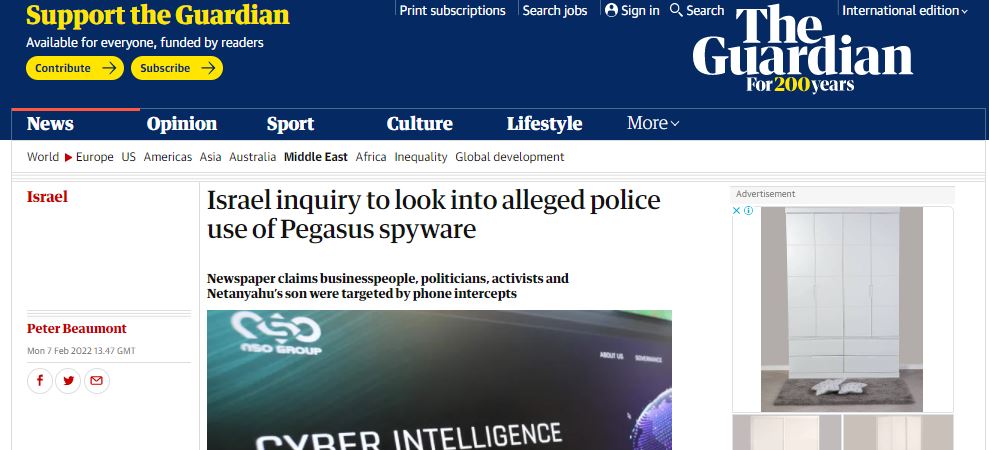989x450 pixels.
Task: Open The Guardian logo homepage
Action: pyautogui.click(x=802, y=49)
